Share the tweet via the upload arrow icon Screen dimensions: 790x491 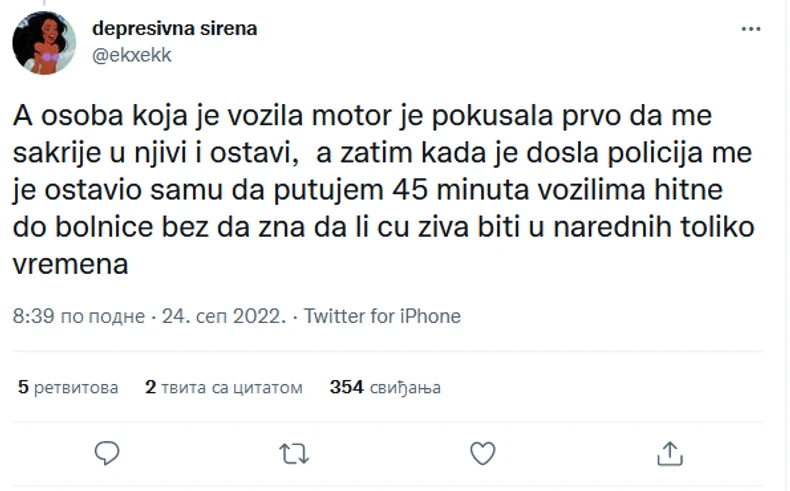671,454
